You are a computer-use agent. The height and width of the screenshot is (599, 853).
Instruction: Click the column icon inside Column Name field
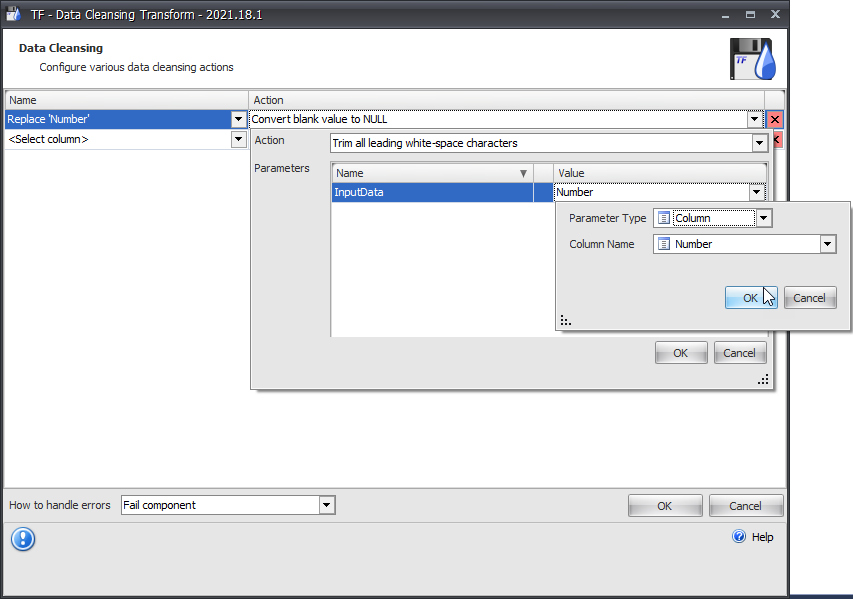(664, 243)
